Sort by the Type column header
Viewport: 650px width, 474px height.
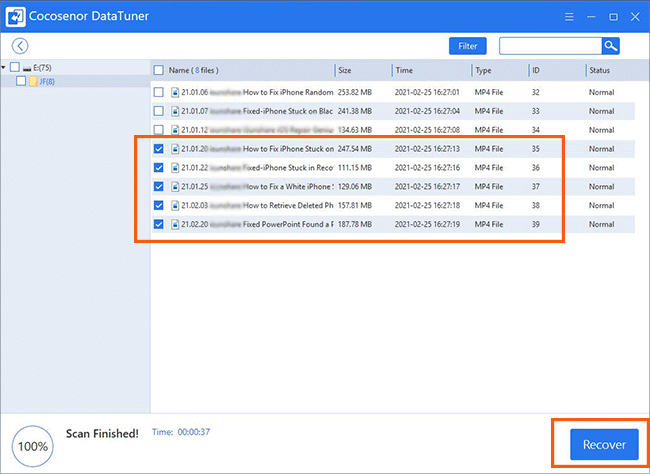tap(483, 70)
